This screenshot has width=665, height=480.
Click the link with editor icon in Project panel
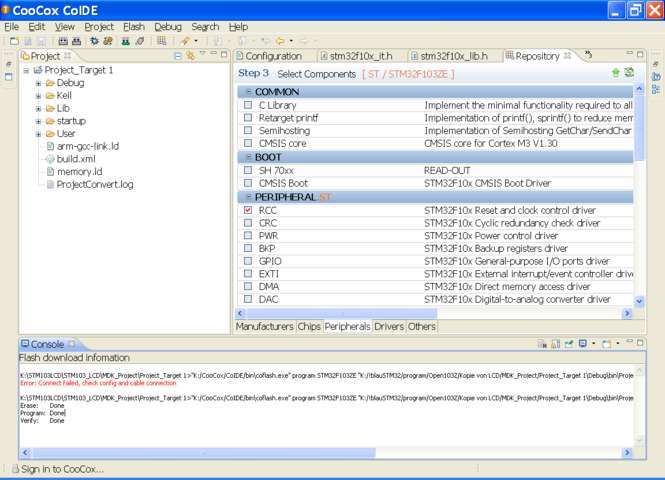coord(190,56)
